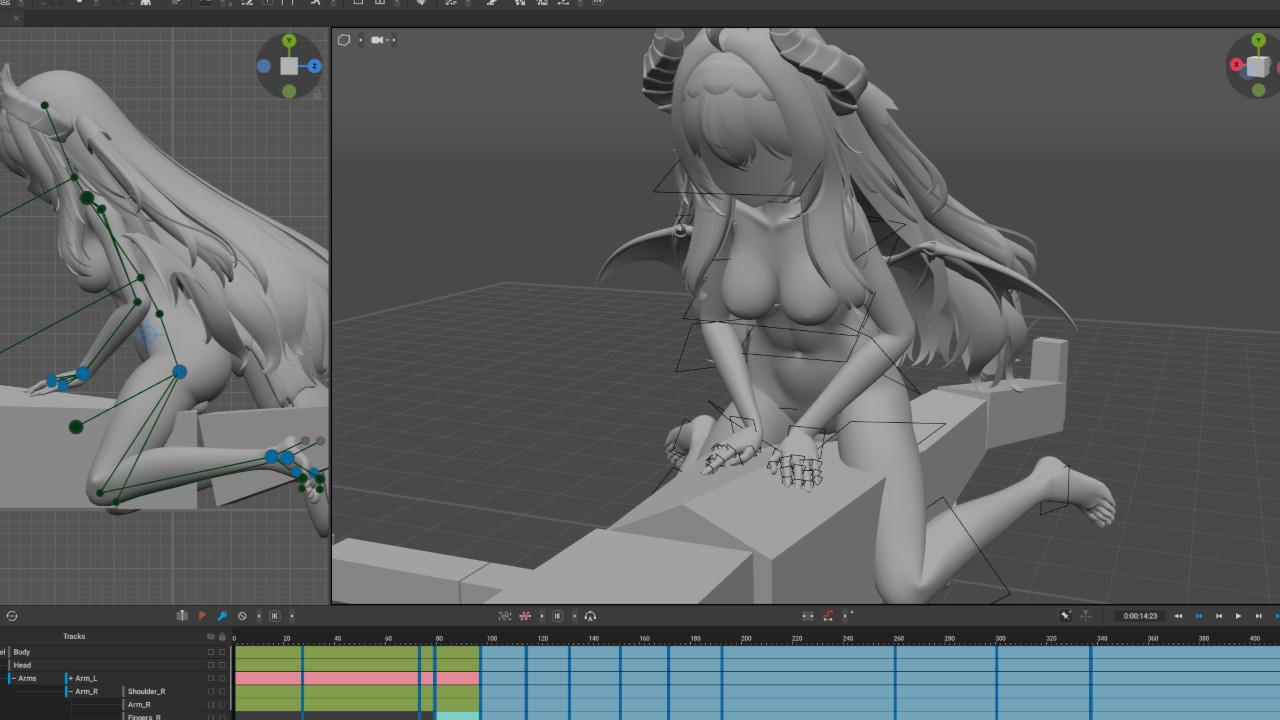Toggle lock checkbox for the Head track
1280x720 pixels.
pos(222,665)
